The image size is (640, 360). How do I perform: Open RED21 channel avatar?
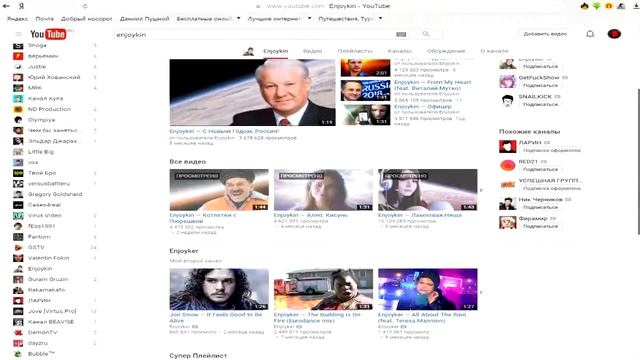click(x=507, y=165)
